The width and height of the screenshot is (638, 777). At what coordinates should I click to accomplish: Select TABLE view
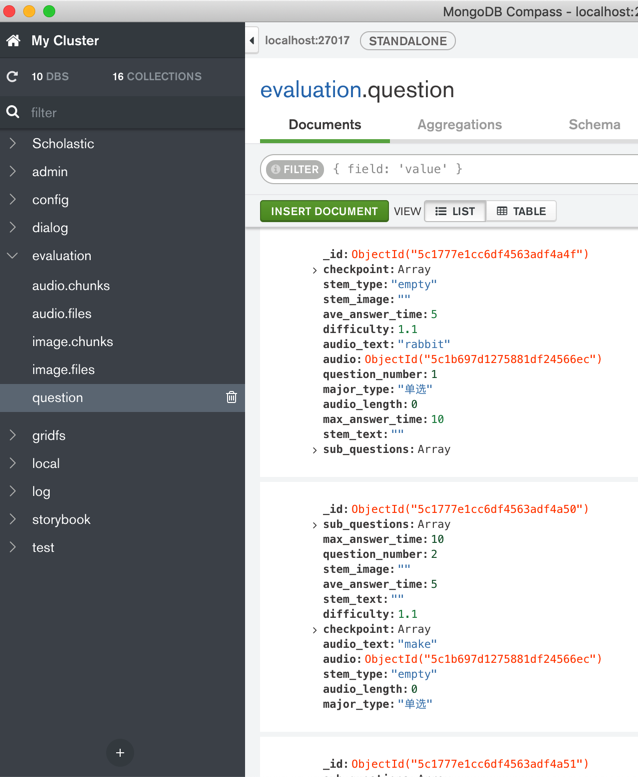(x=521, y=211)
